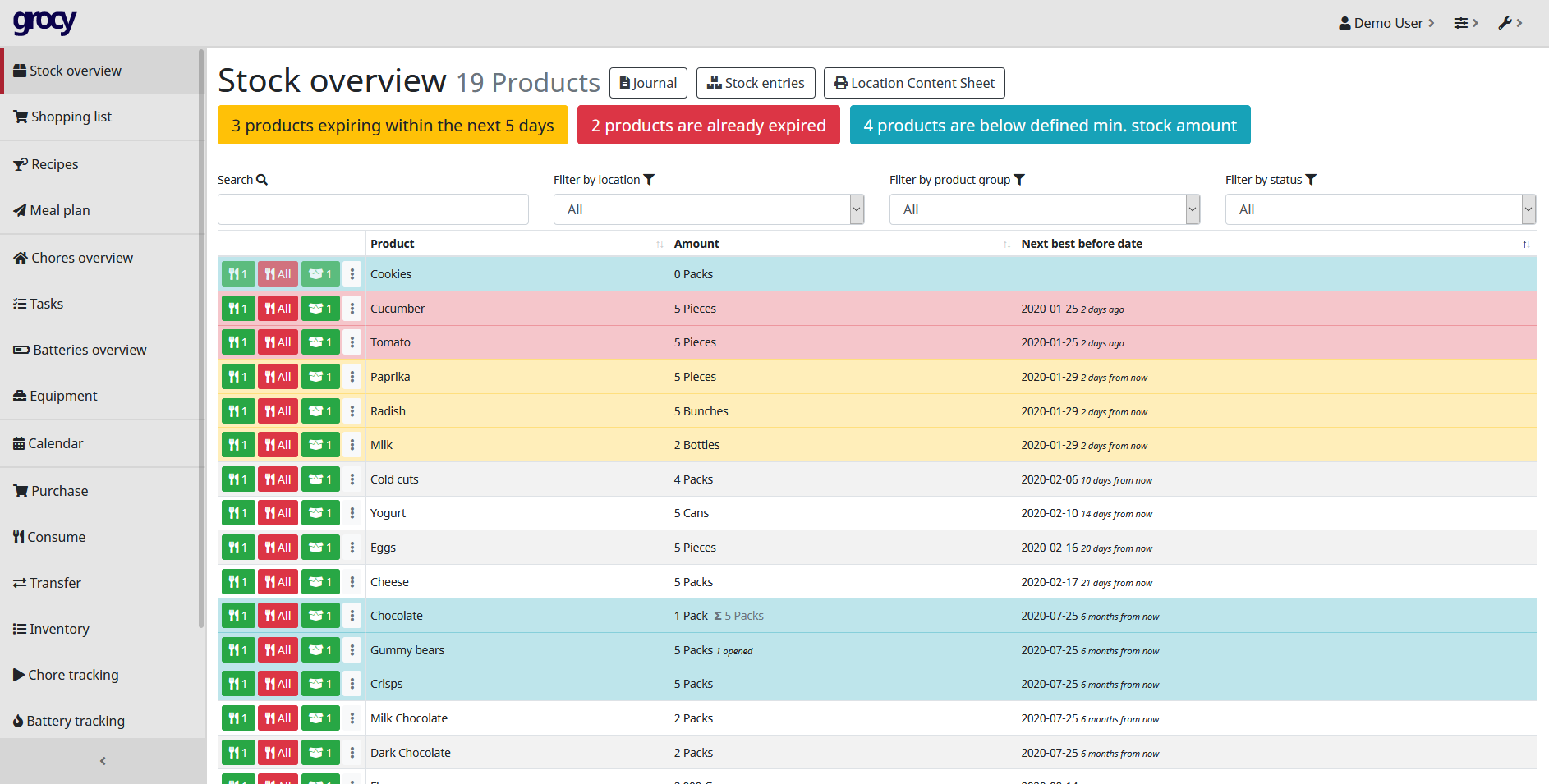
Task: Click the Search input field
Action: [373, 209]
